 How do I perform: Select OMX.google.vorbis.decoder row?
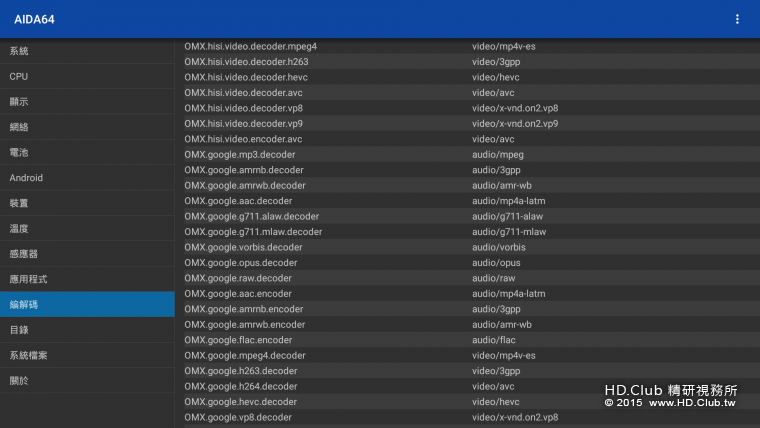tap(472, 247)
